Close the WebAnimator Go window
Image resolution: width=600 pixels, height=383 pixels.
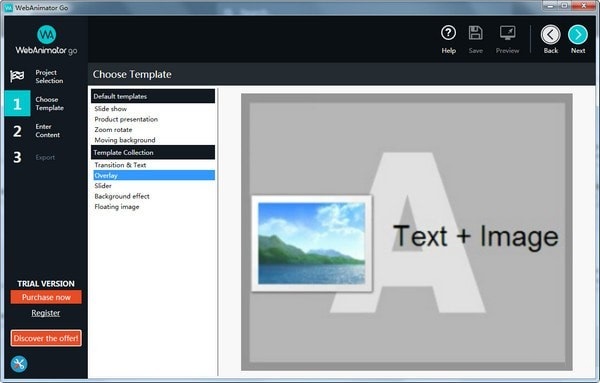(x=584, y=6)
